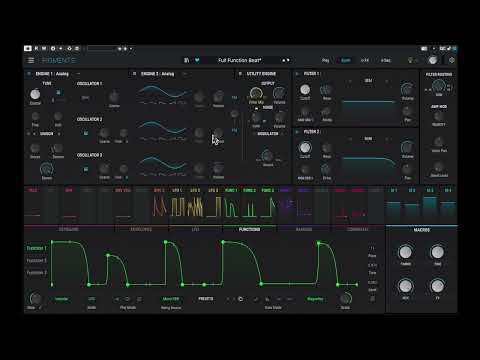Open the Filter 2 Mini type selector
480x360 pixels.
[x=368, y=139]
